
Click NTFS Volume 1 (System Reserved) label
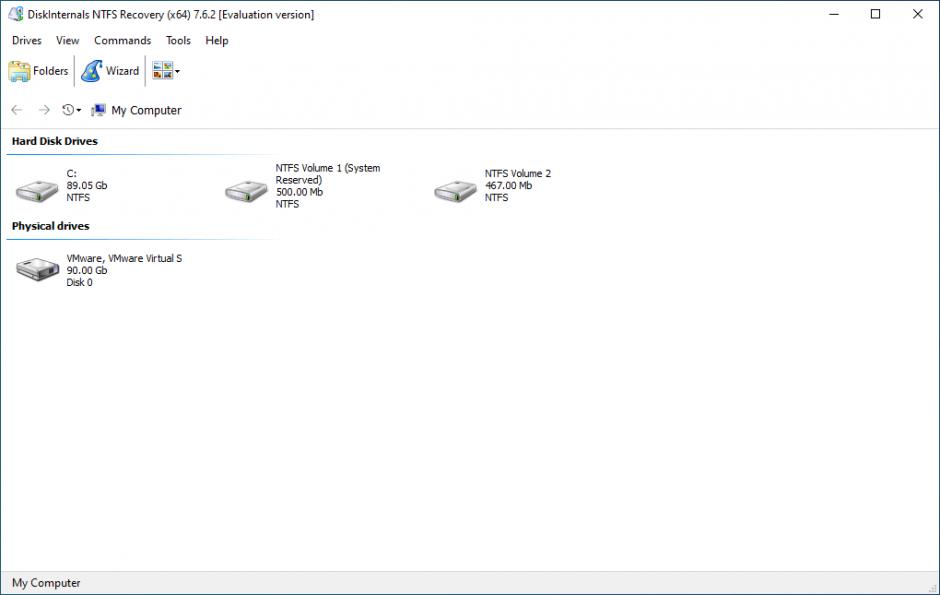327,186
